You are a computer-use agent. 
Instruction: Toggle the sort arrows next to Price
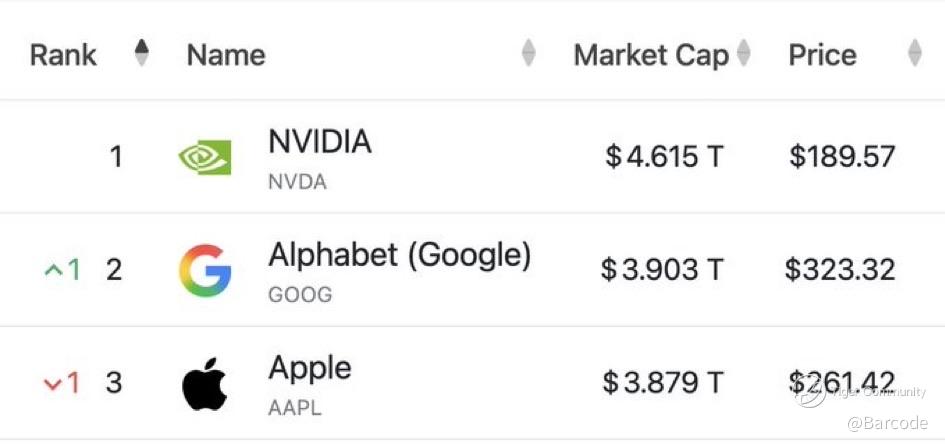click(914, 54)
